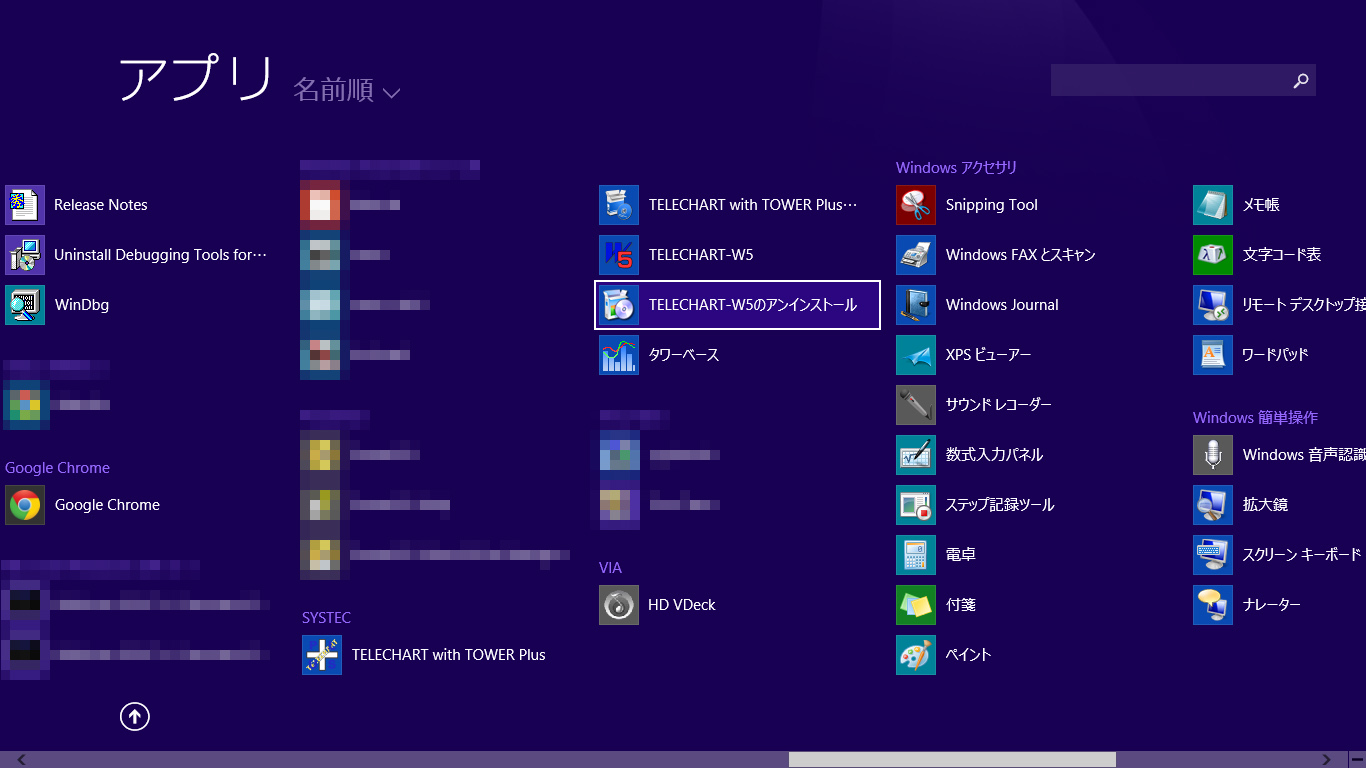Select TELECHART-W5のアンインストール icon

point(619,305)
